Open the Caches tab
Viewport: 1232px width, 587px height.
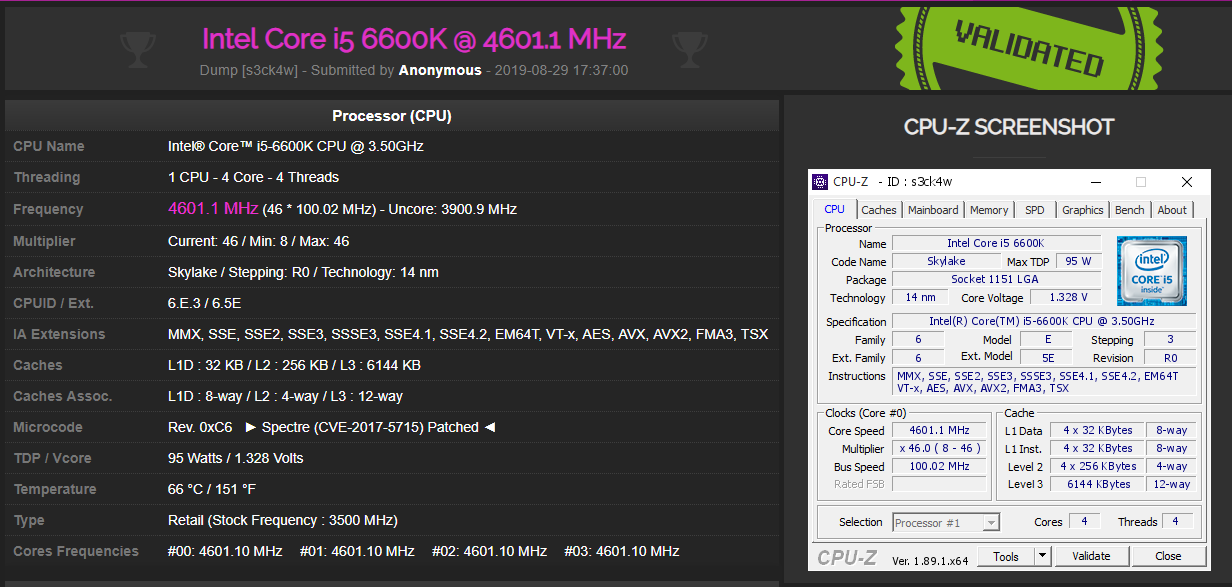click(879, 210)
